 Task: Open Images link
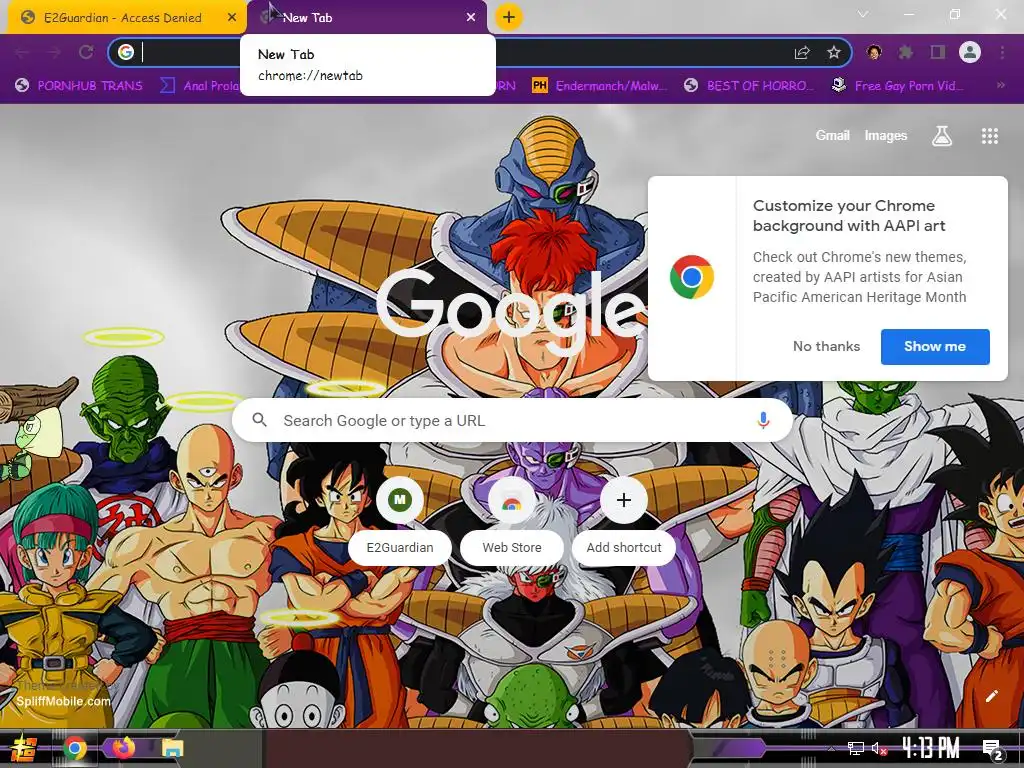886,135
